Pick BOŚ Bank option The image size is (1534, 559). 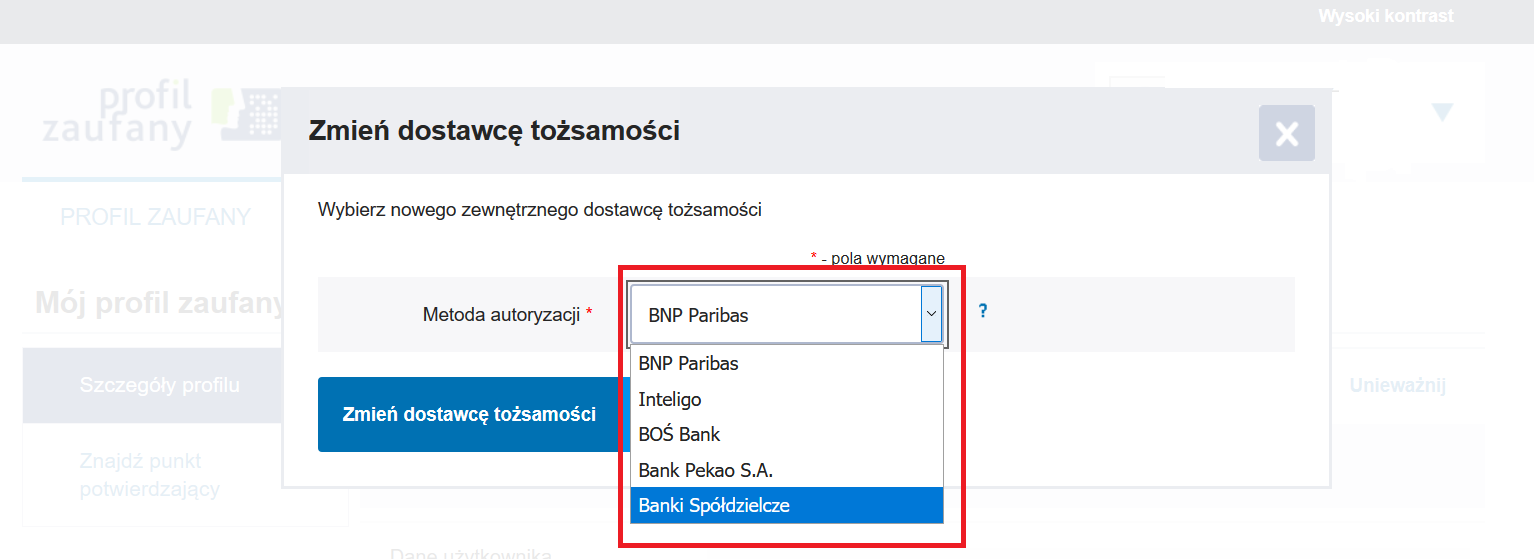[786, 435]
